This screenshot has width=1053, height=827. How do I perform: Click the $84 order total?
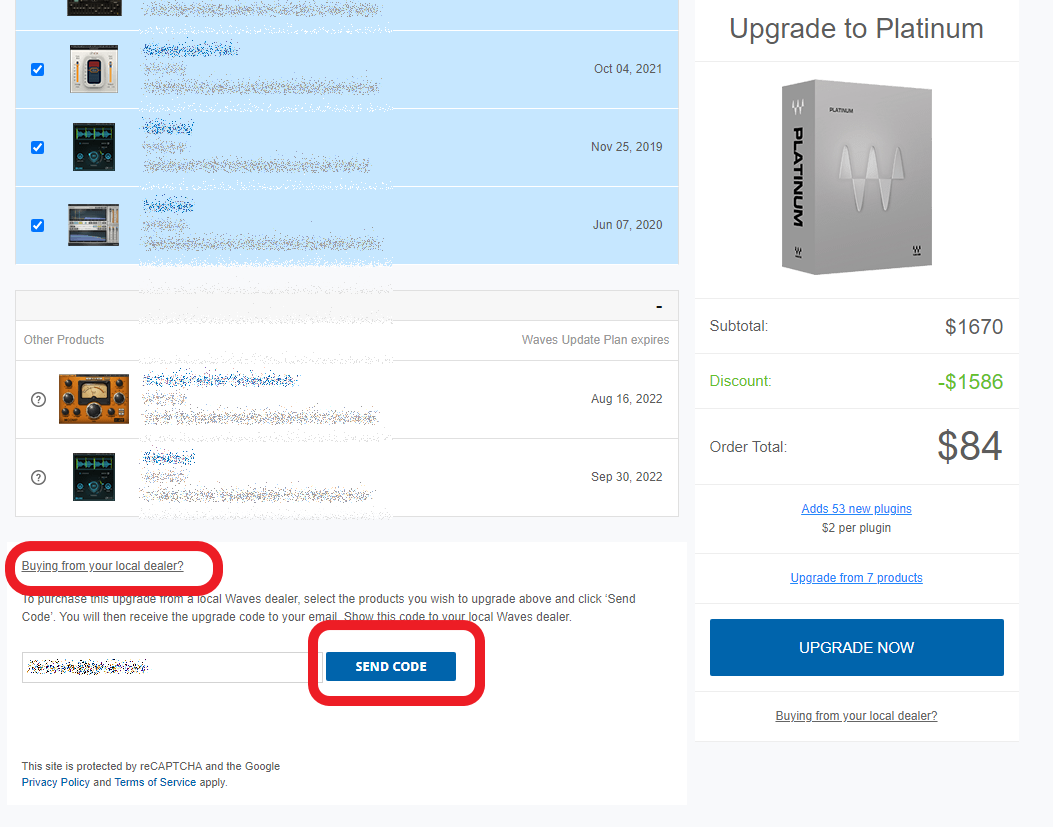970,446
